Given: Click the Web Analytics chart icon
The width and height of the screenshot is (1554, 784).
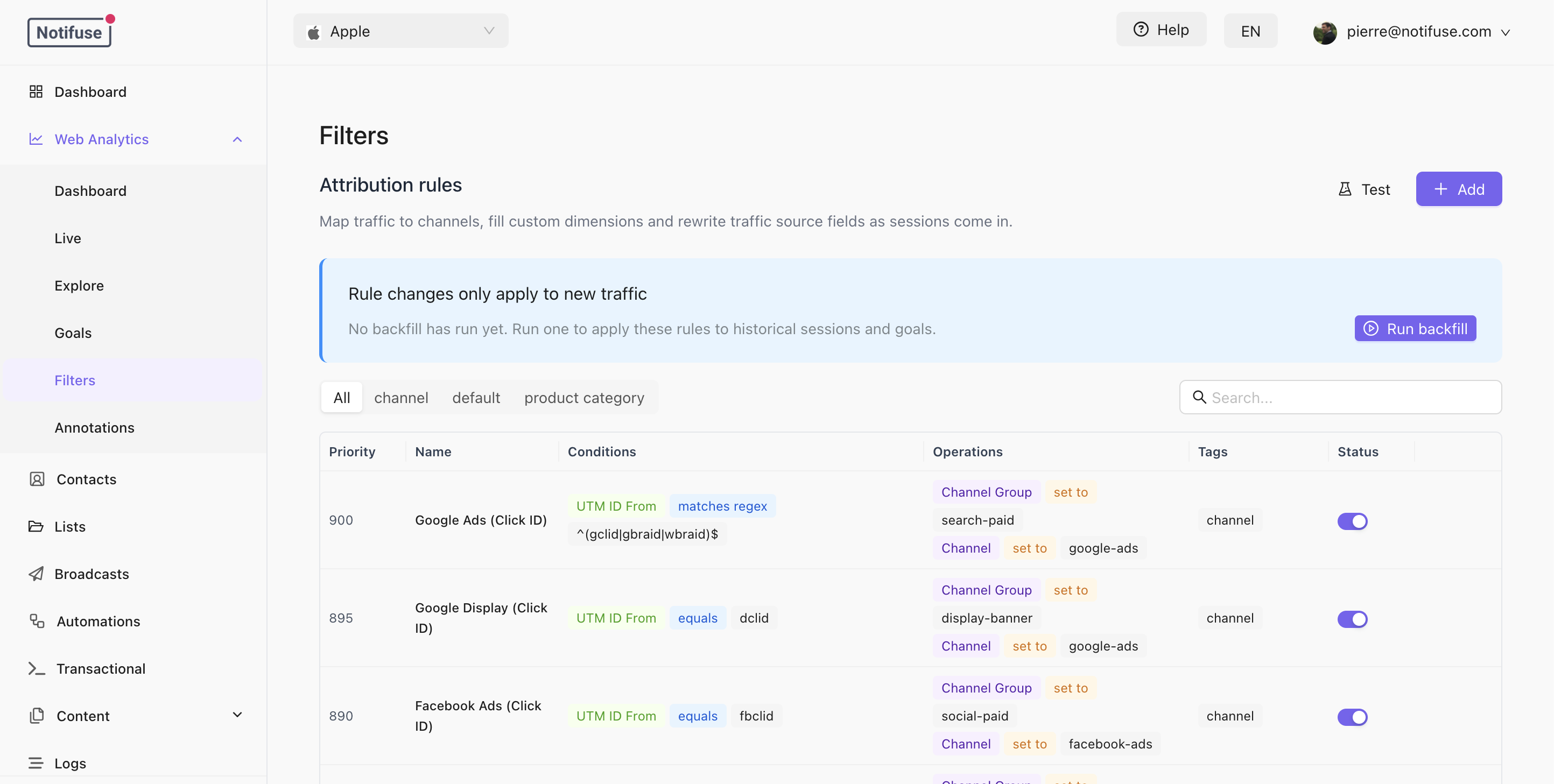Looking at the screenshot, I should tap(36, 139).
